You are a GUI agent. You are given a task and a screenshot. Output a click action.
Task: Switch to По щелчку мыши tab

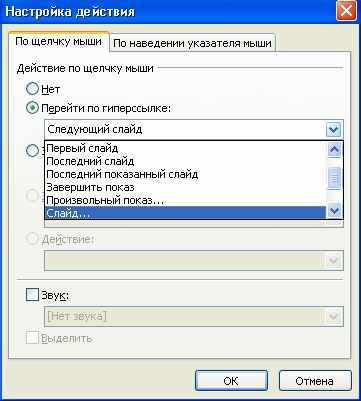point(59,42)
